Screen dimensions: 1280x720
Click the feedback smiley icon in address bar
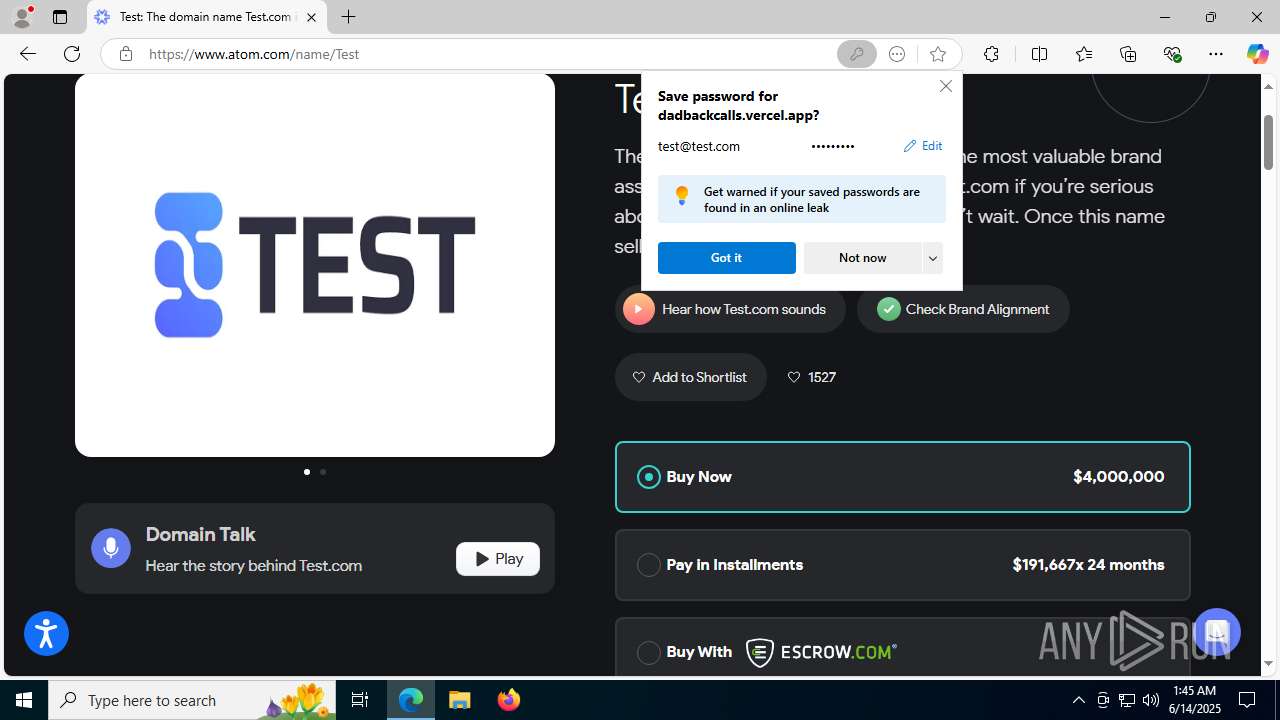897,54
